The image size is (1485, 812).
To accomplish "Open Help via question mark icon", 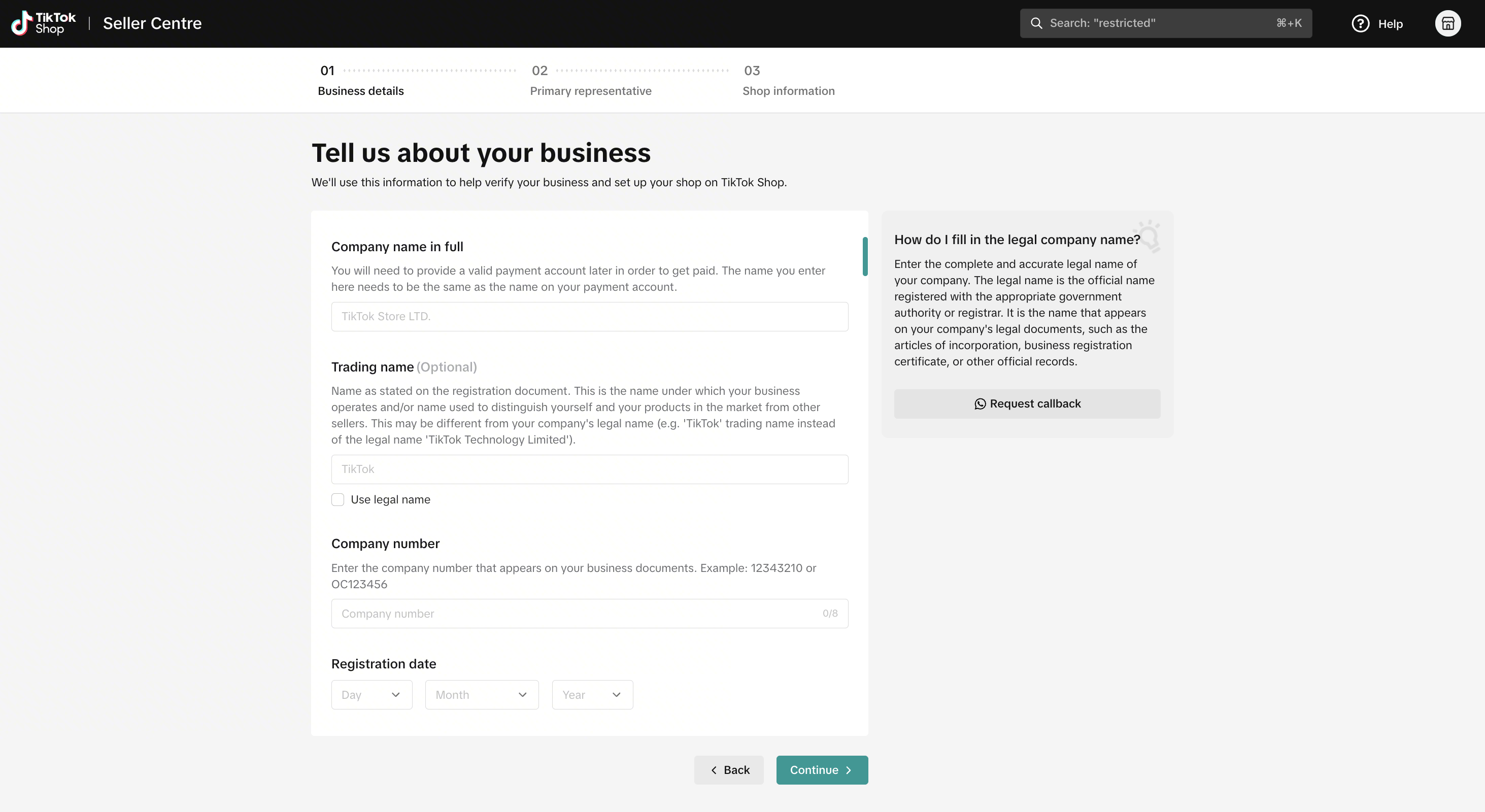I will pyautogui.click(x=1360, y=24).
